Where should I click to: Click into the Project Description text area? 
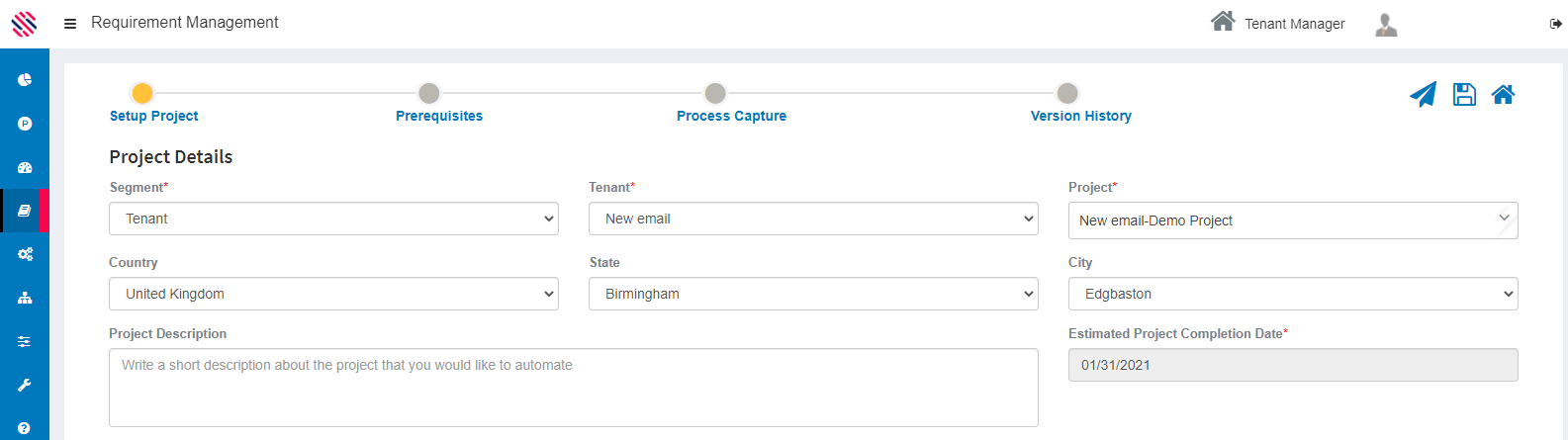point(574,388)
